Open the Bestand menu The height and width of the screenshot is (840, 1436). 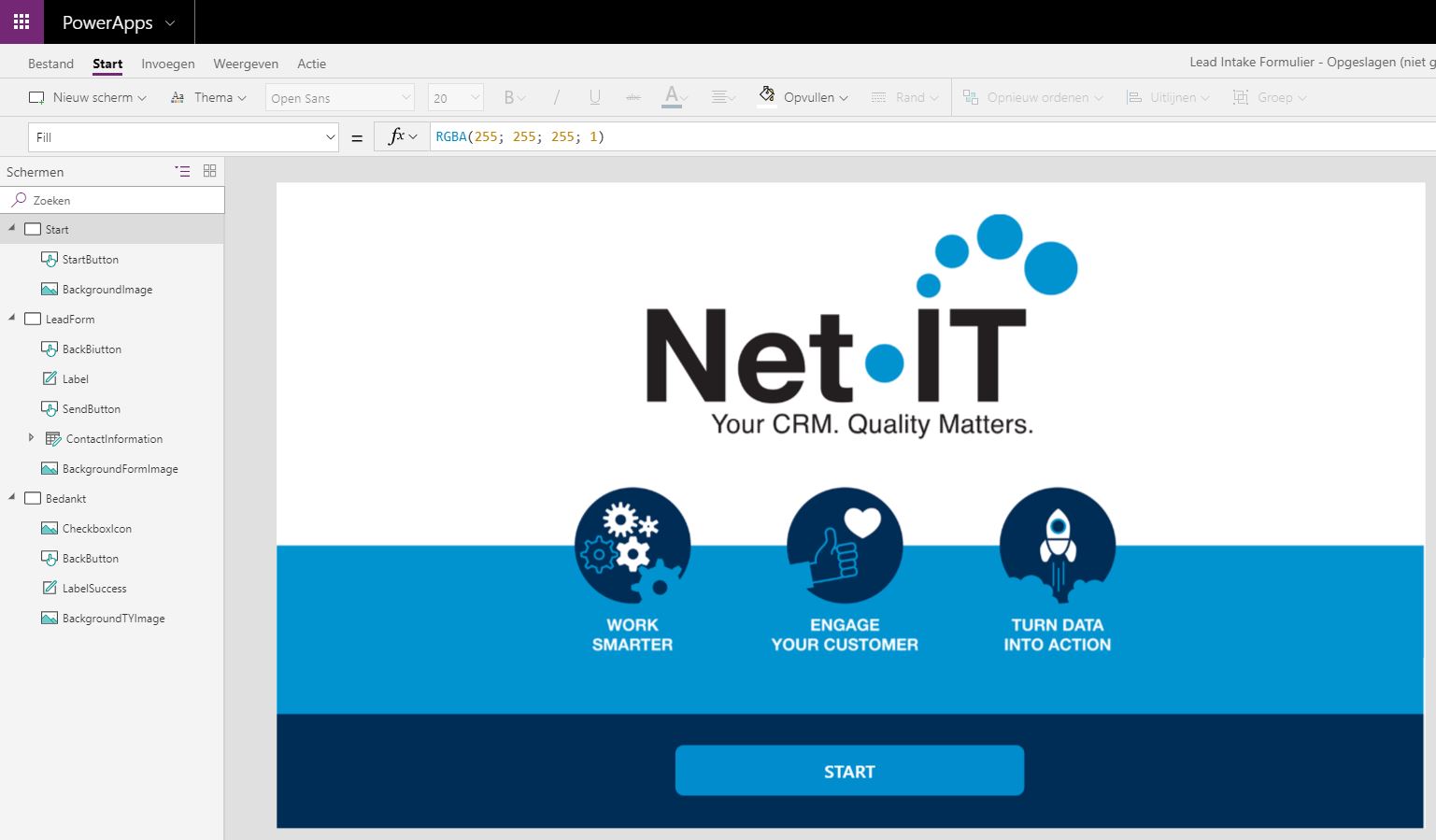click(50, 64)
